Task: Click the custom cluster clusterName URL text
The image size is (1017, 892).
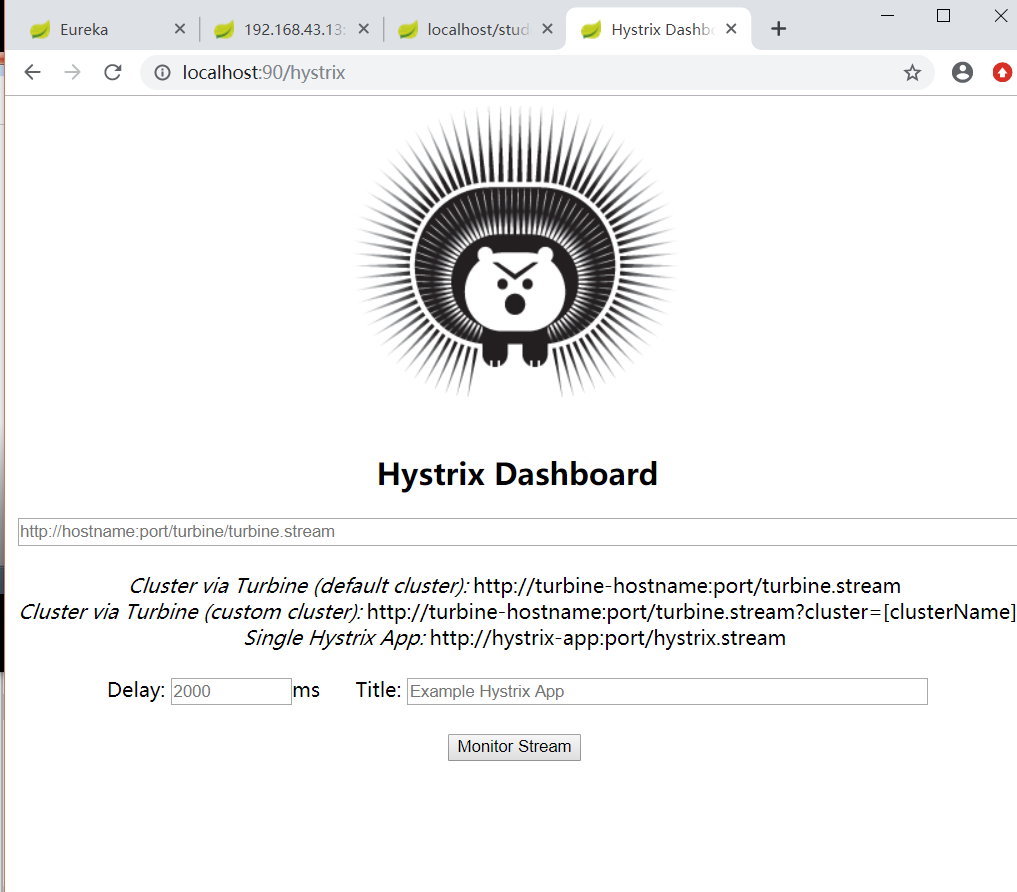Action: [691, 612]
